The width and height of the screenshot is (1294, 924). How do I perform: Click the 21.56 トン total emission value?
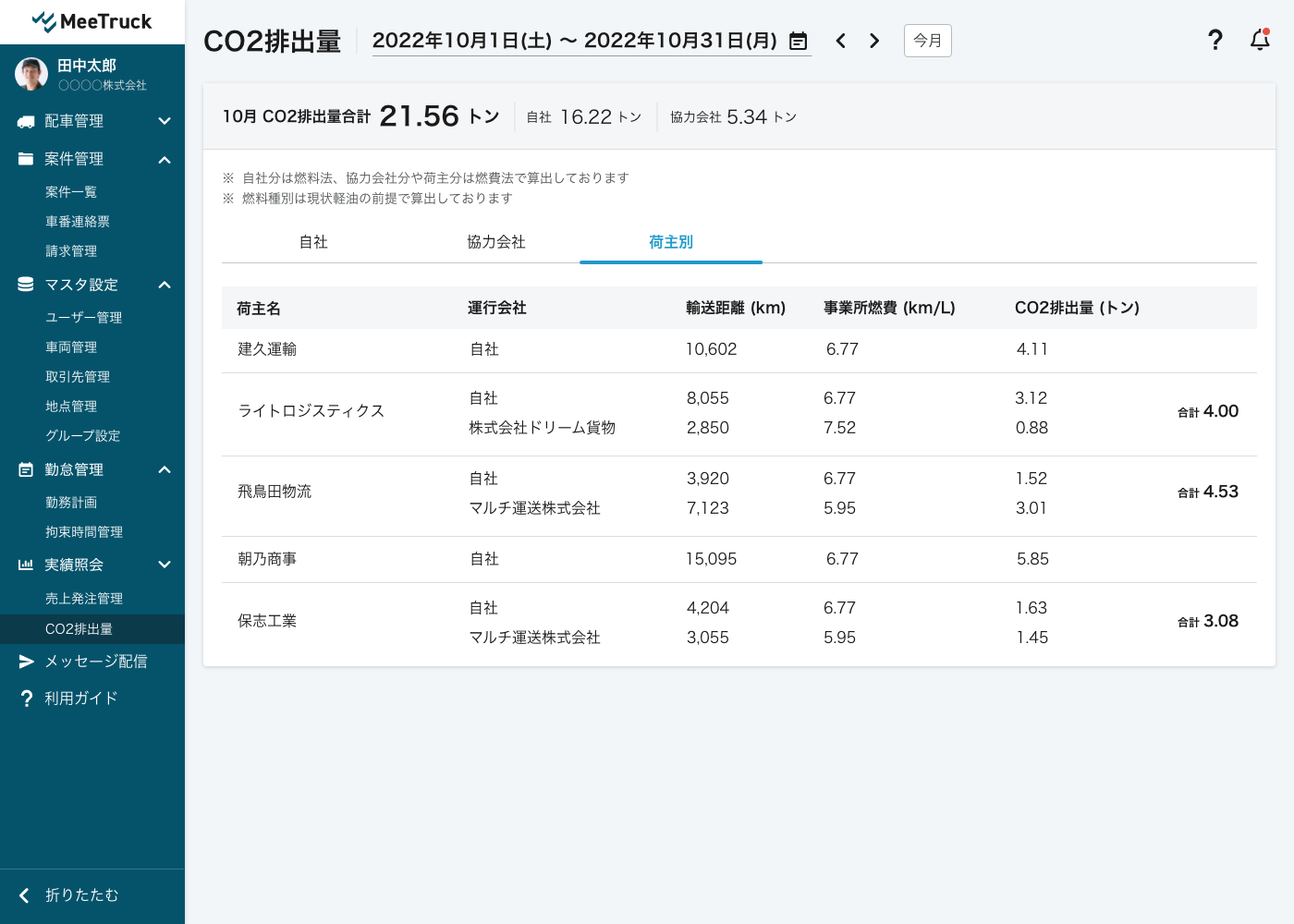pyautogui.click(x=439, y=116)
